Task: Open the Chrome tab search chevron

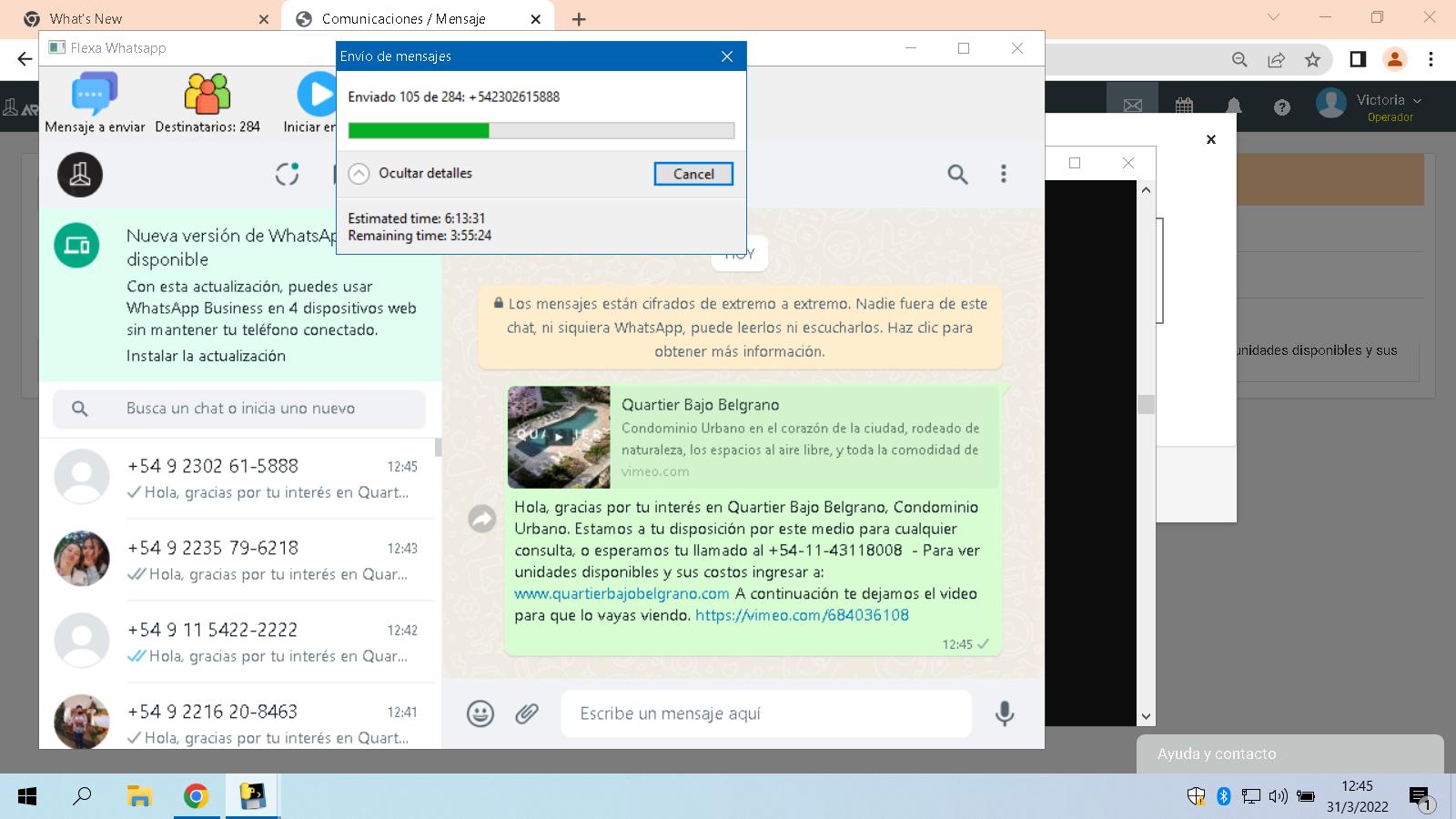Action: click(x=1273, y=17)
